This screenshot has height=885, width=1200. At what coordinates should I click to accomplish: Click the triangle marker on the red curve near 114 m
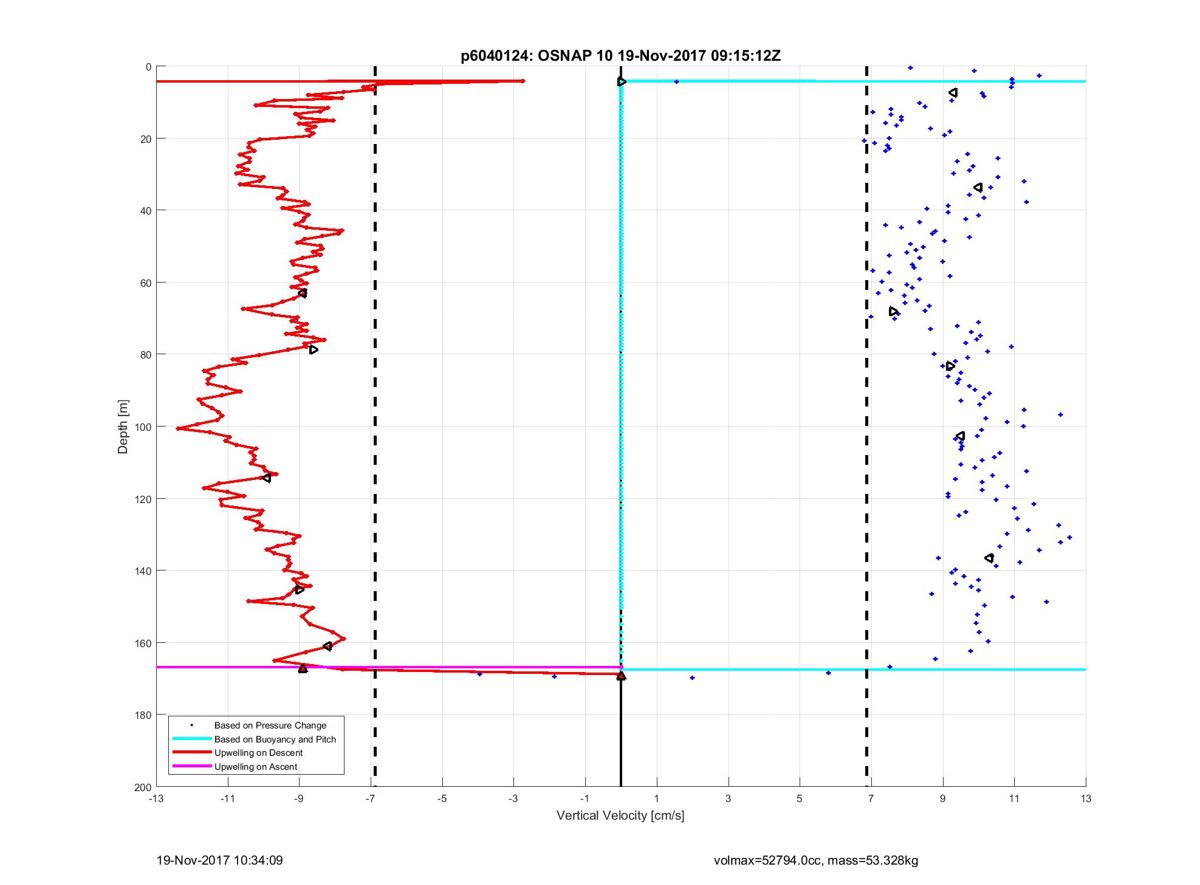tap(266, 477)
